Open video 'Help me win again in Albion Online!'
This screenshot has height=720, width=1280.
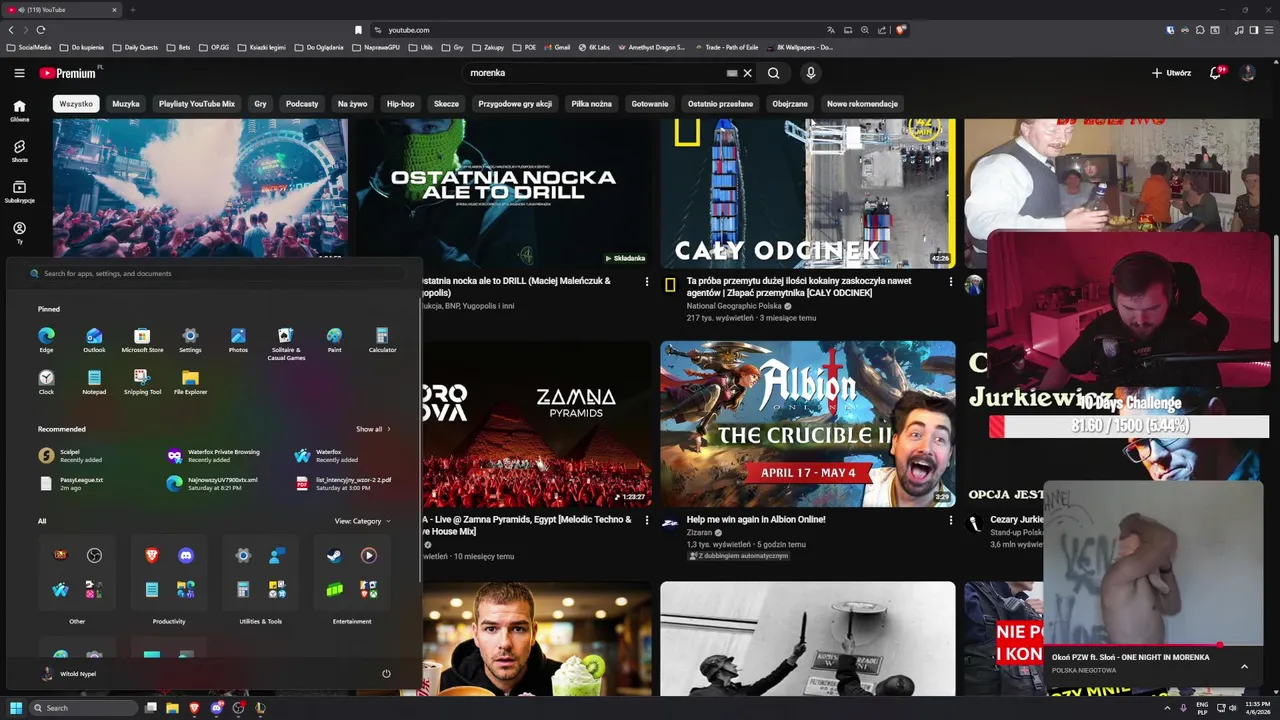756,520
